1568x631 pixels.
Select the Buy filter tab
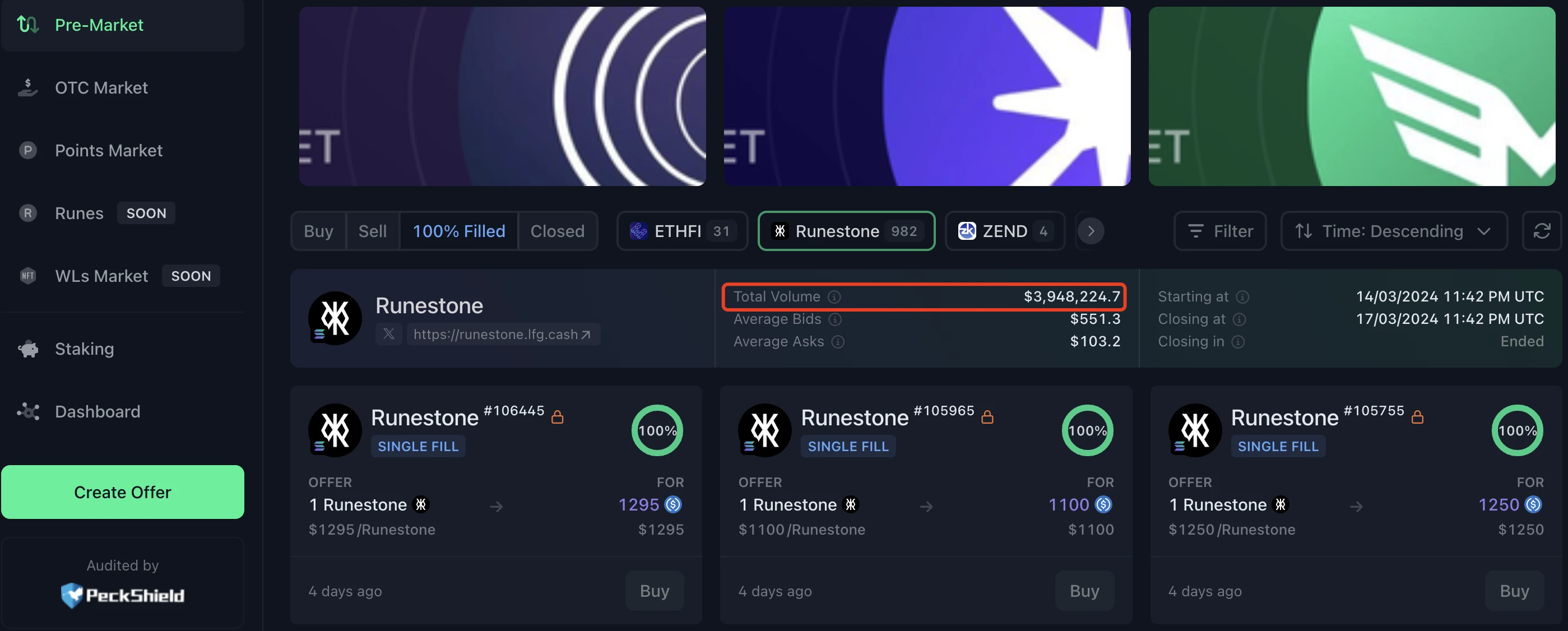(318, 230)
